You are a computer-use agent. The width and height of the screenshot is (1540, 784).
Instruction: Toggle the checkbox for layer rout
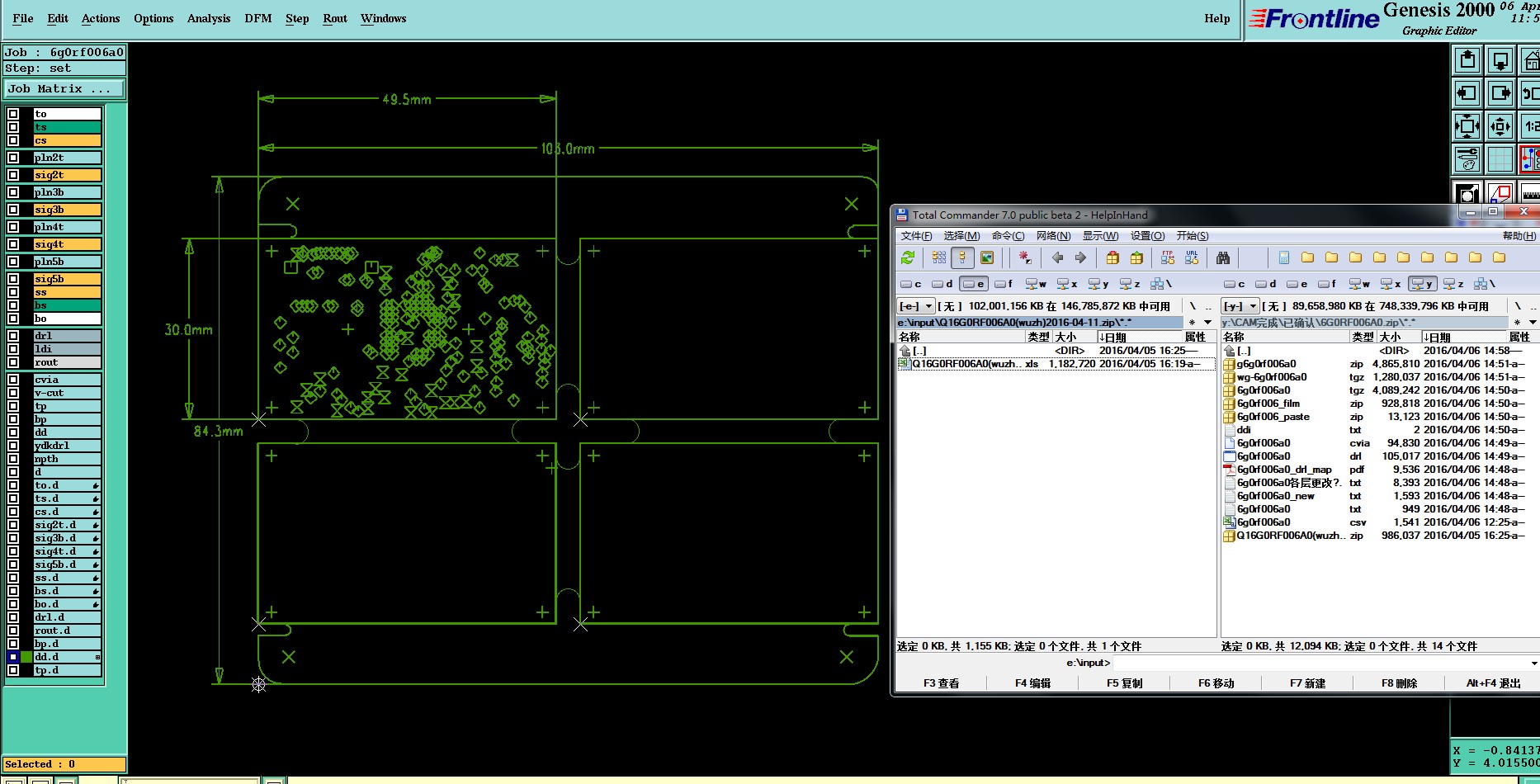pos(13,362)
